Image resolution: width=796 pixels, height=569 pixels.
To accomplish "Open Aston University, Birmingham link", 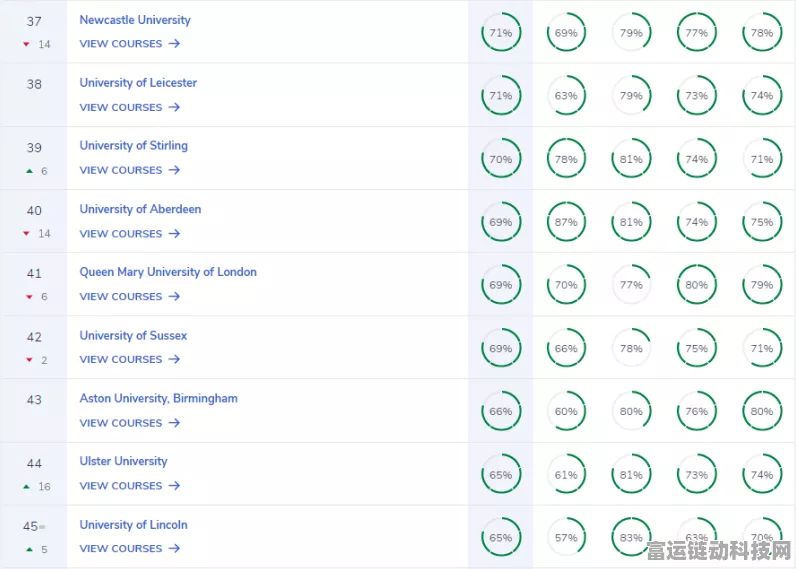I will pyautogui.click(x=158, y=398).
